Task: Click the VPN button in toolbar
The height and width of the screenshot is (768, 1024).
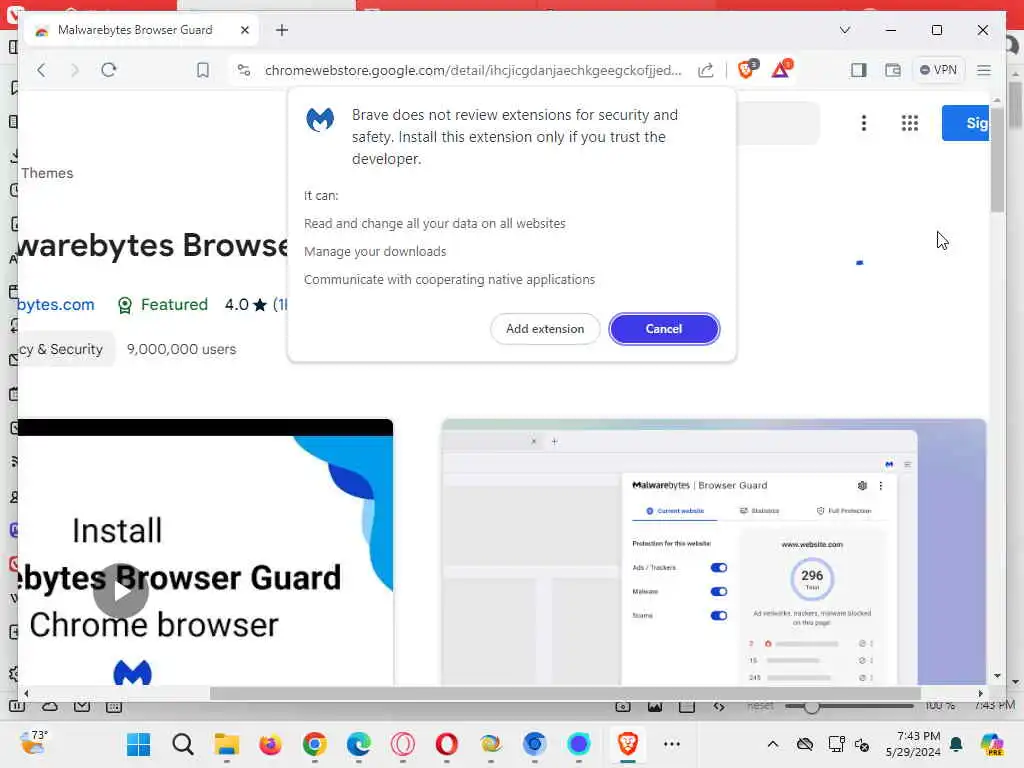Action: click(938, 70)
